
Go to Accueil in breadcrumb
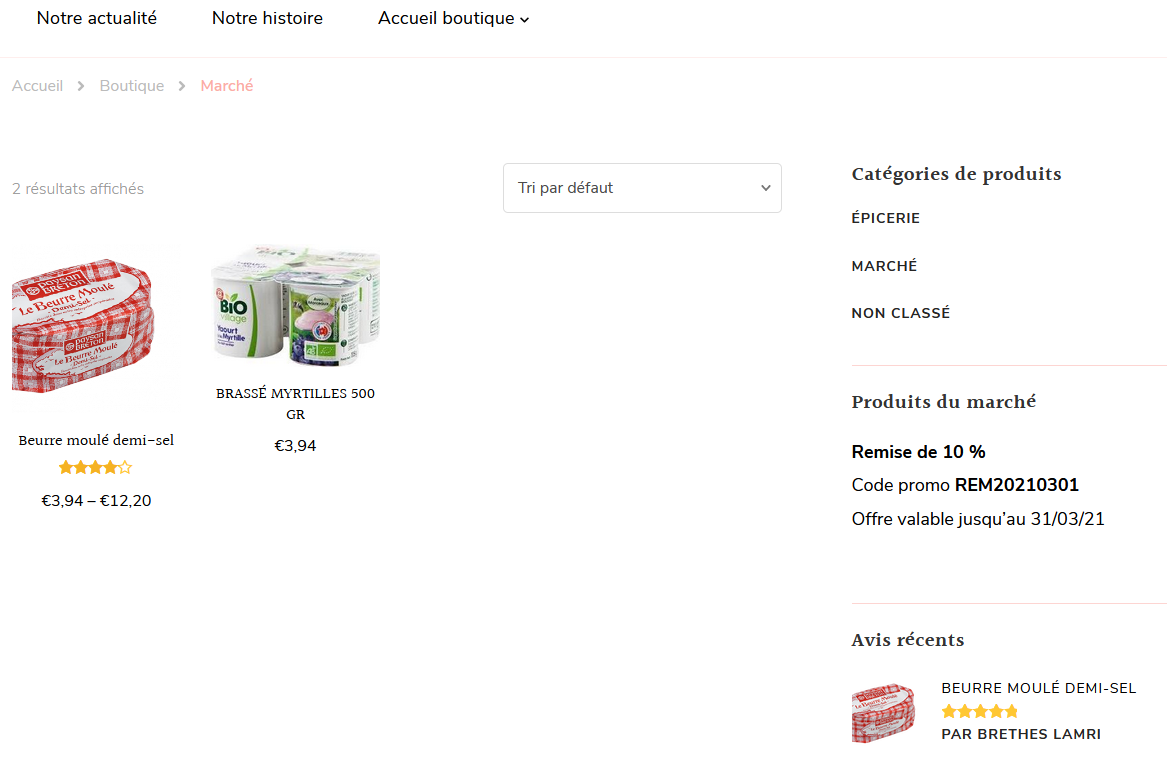[x=37, y=86]
